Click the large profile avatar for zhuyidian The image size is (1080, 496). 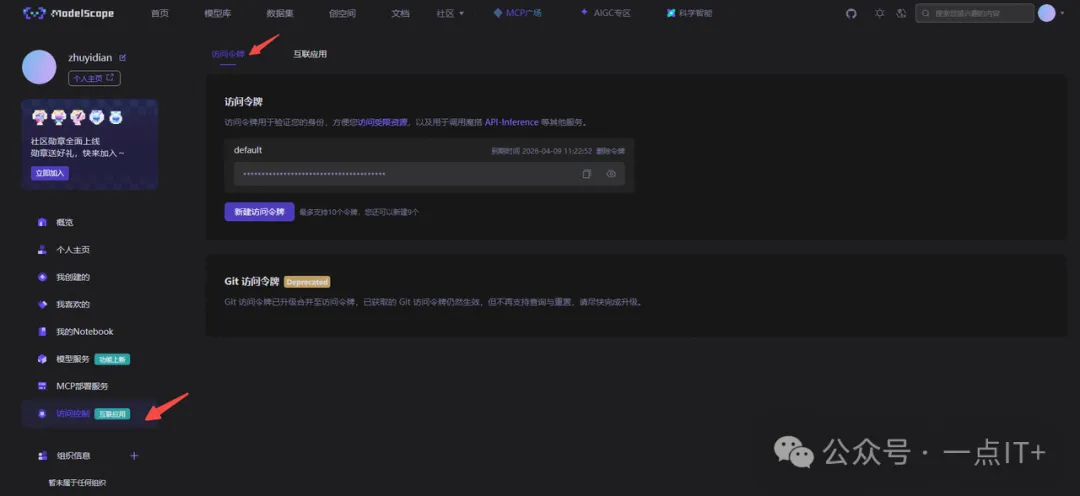tap(39, 67)
